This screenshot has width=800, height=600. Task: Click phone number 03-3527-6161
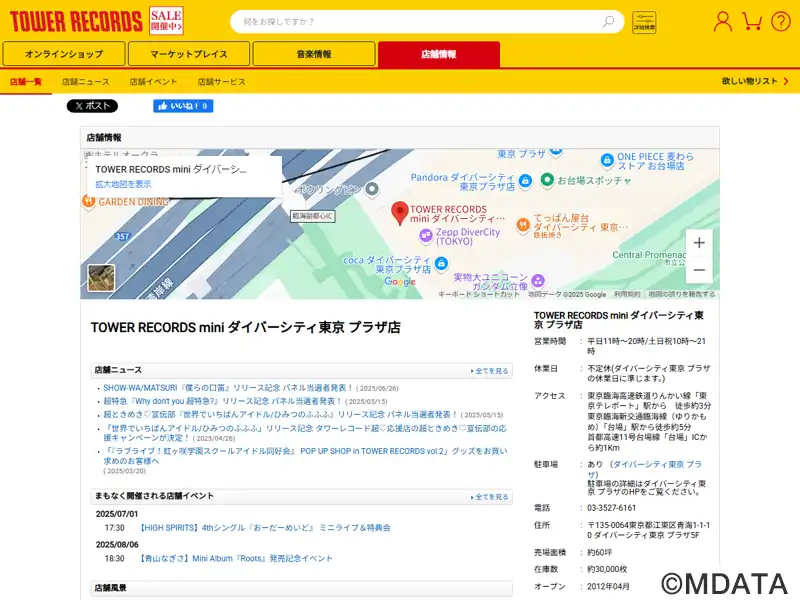coord(611,508)
